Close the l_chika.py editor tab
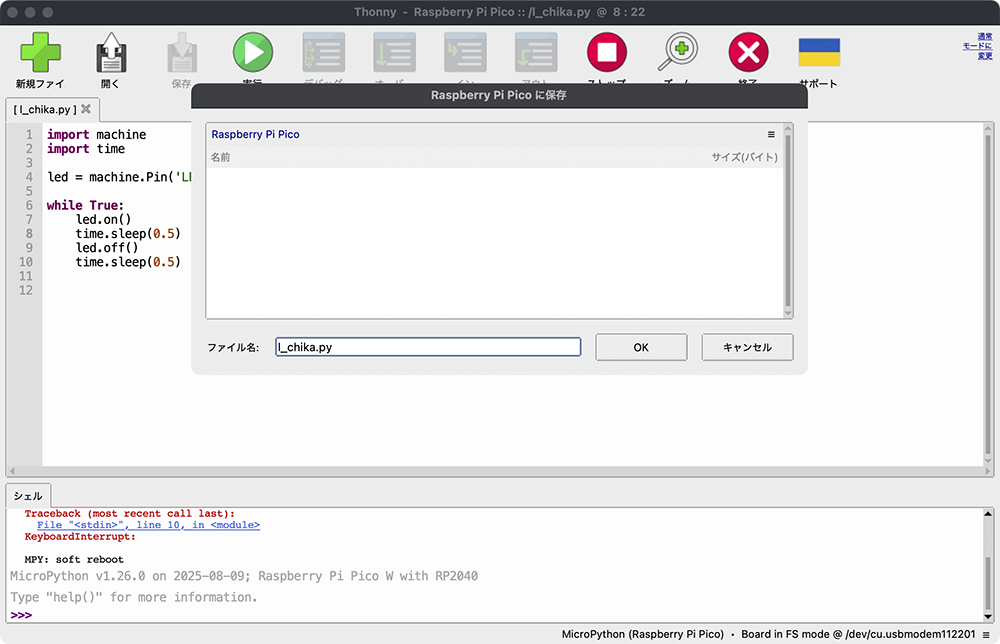The image size is (1000, 644). click(86, 109)
